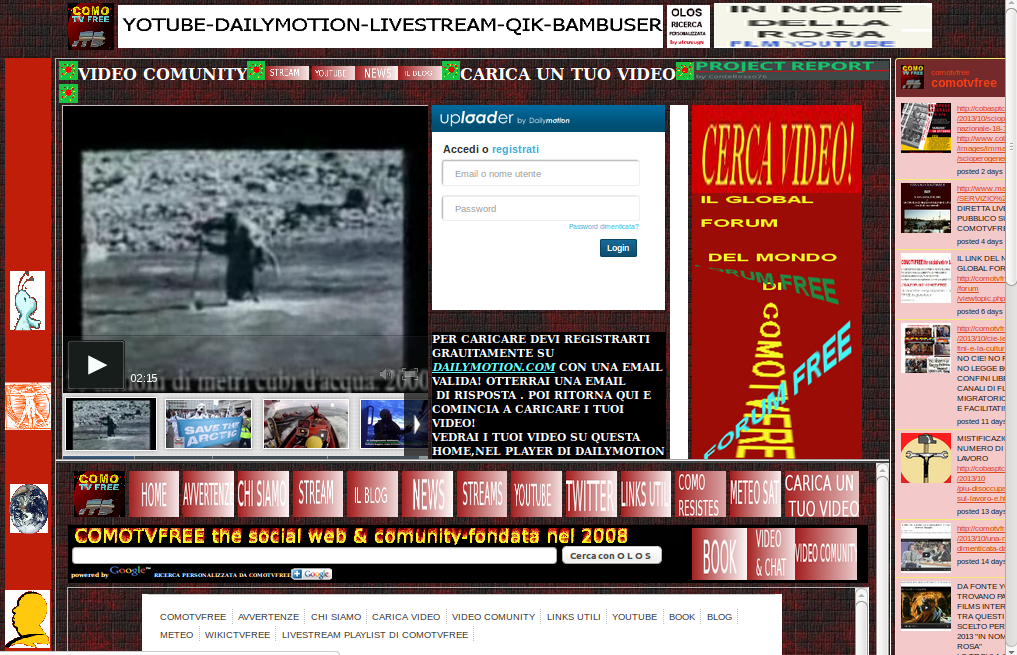Play the Dailymotion video

coord(96,364)
